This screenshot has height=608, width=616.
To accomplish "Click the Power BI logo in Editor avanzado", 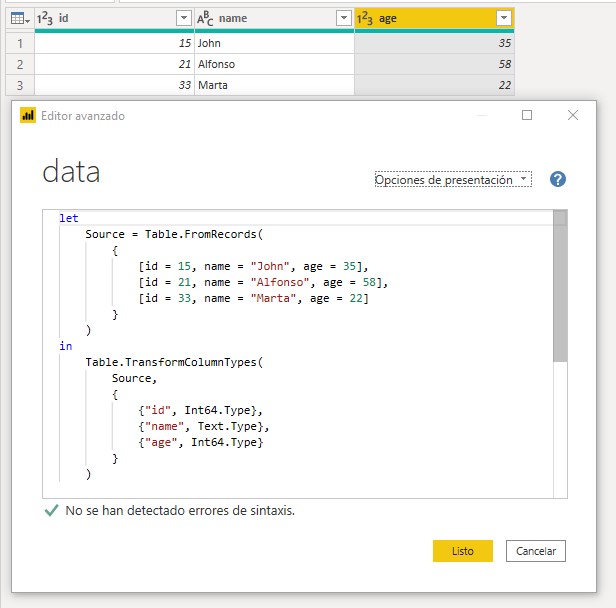I will coord(28,115).
